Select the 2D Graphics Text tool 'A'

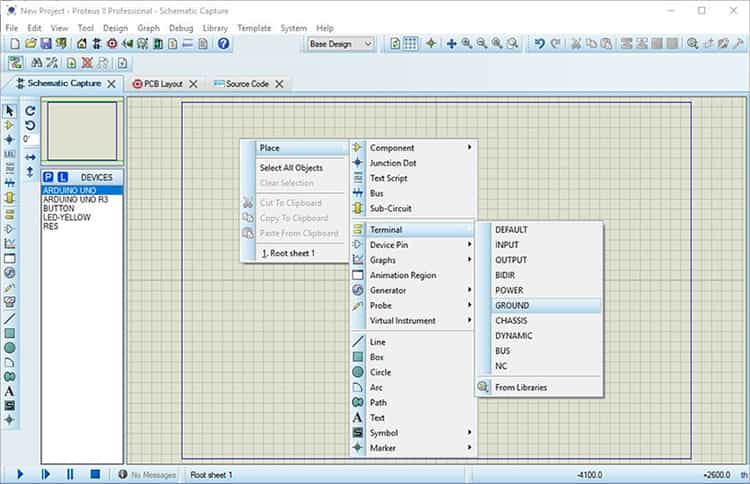pyautogui.click(x=9, y=391)
